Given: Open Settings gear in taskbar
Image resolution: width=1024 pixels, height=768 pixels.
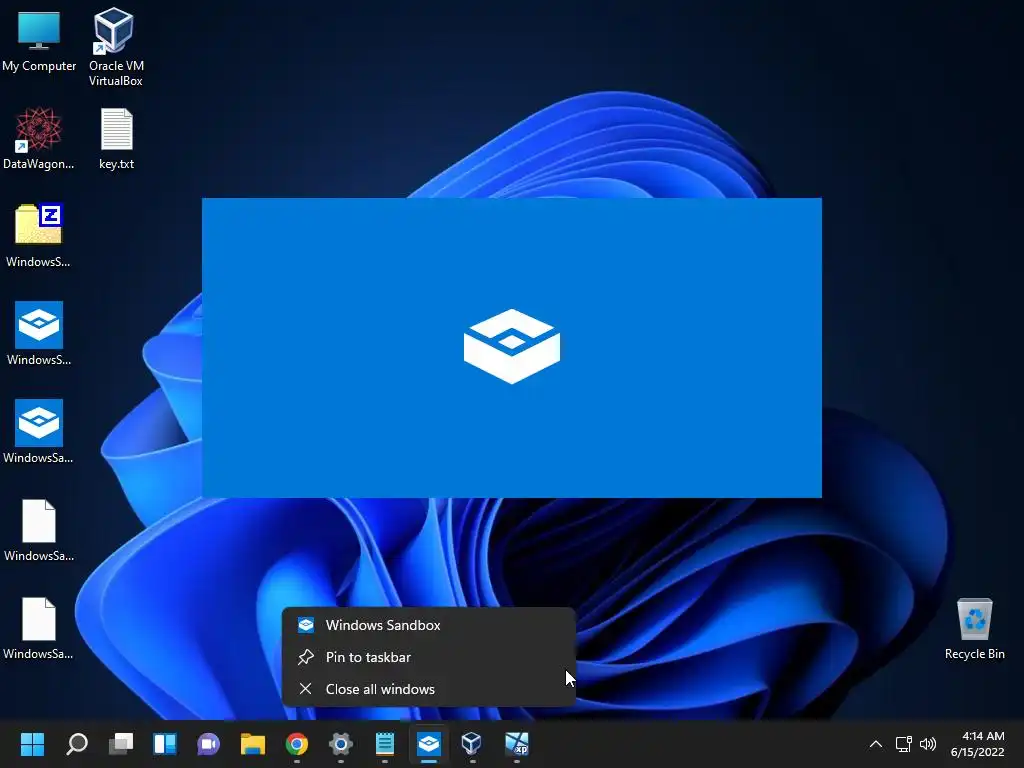Looking at the screenshot, I should (x=340, y=744).
